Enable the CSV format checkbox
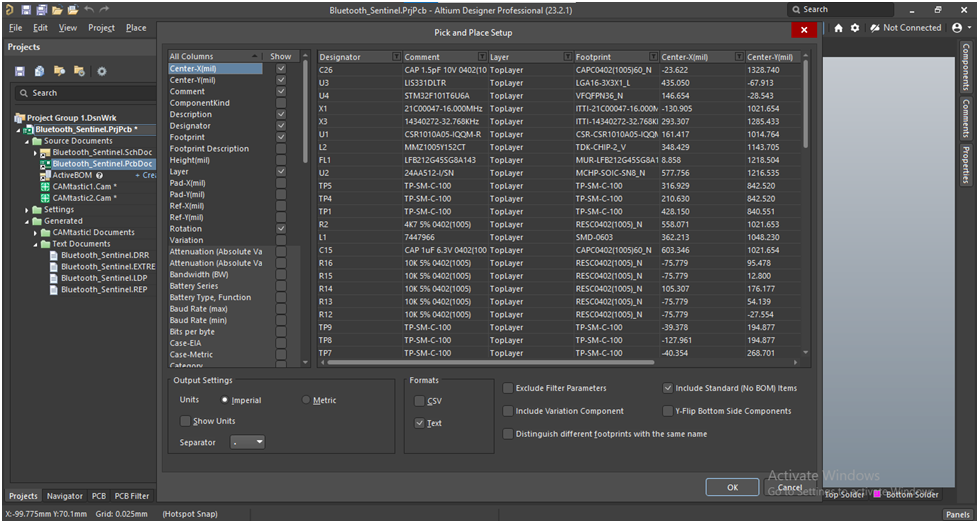The width and height of the screenshot is (979, 523). [x=420, y=401]
